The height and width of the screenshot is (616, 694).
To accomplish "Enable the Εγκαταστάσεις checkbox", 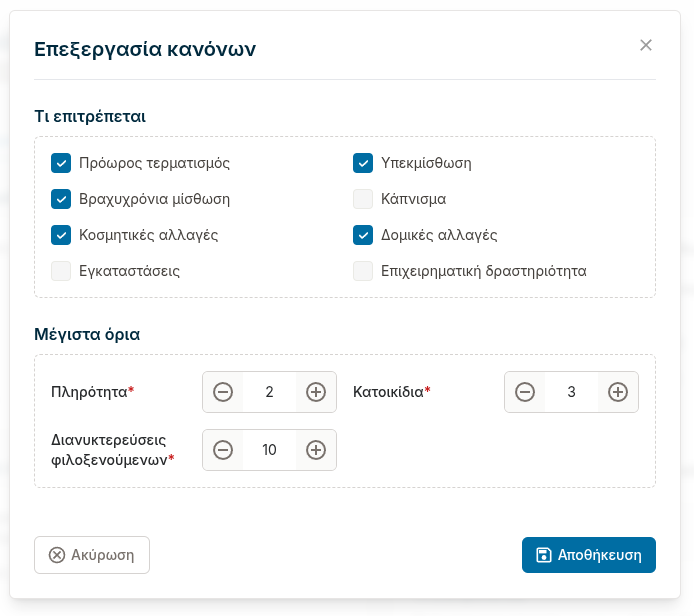I will click(61, 271).
